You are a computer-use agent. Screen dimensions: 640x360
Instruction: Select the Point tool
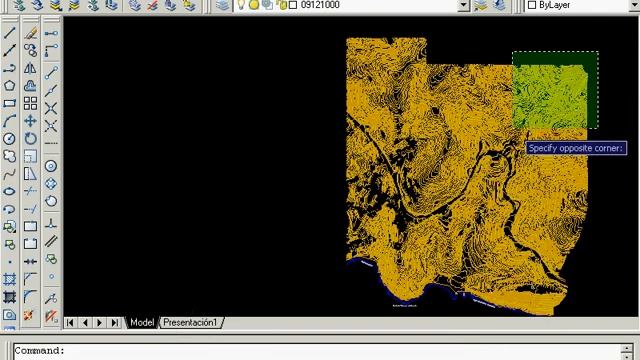[x=9, y=262]
